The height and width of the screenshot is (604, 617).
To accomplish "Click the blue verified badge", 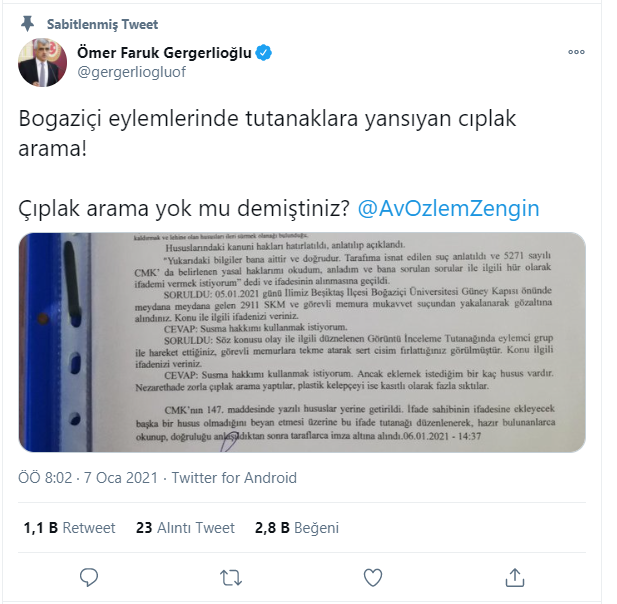I will pyautogui.click(x=264, y=52).
